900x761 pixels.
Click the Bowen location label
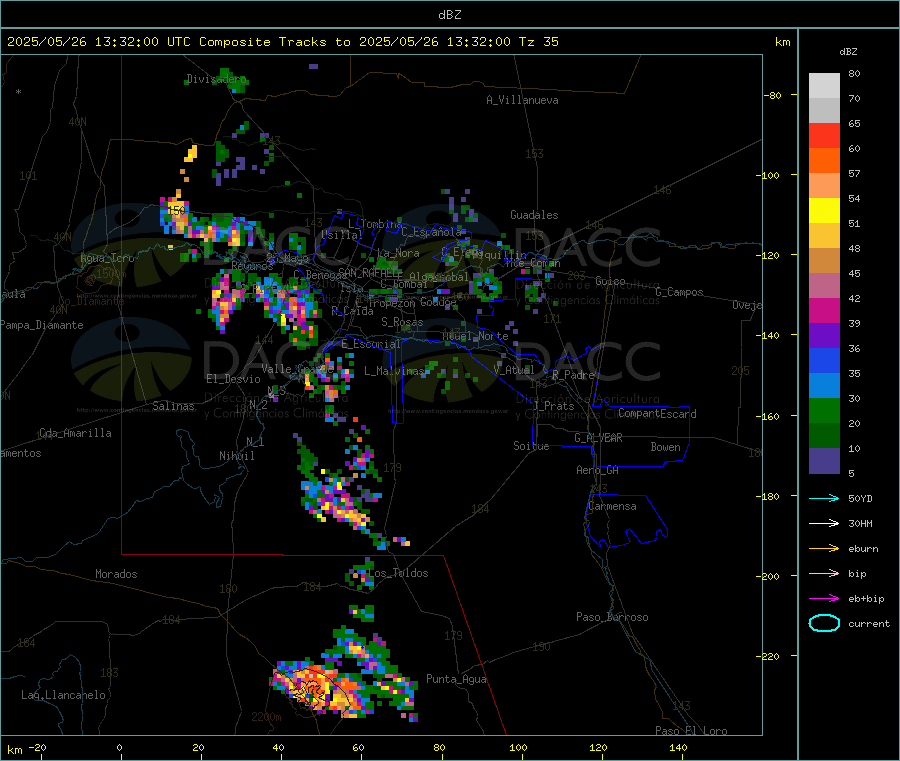coord(665,447)
